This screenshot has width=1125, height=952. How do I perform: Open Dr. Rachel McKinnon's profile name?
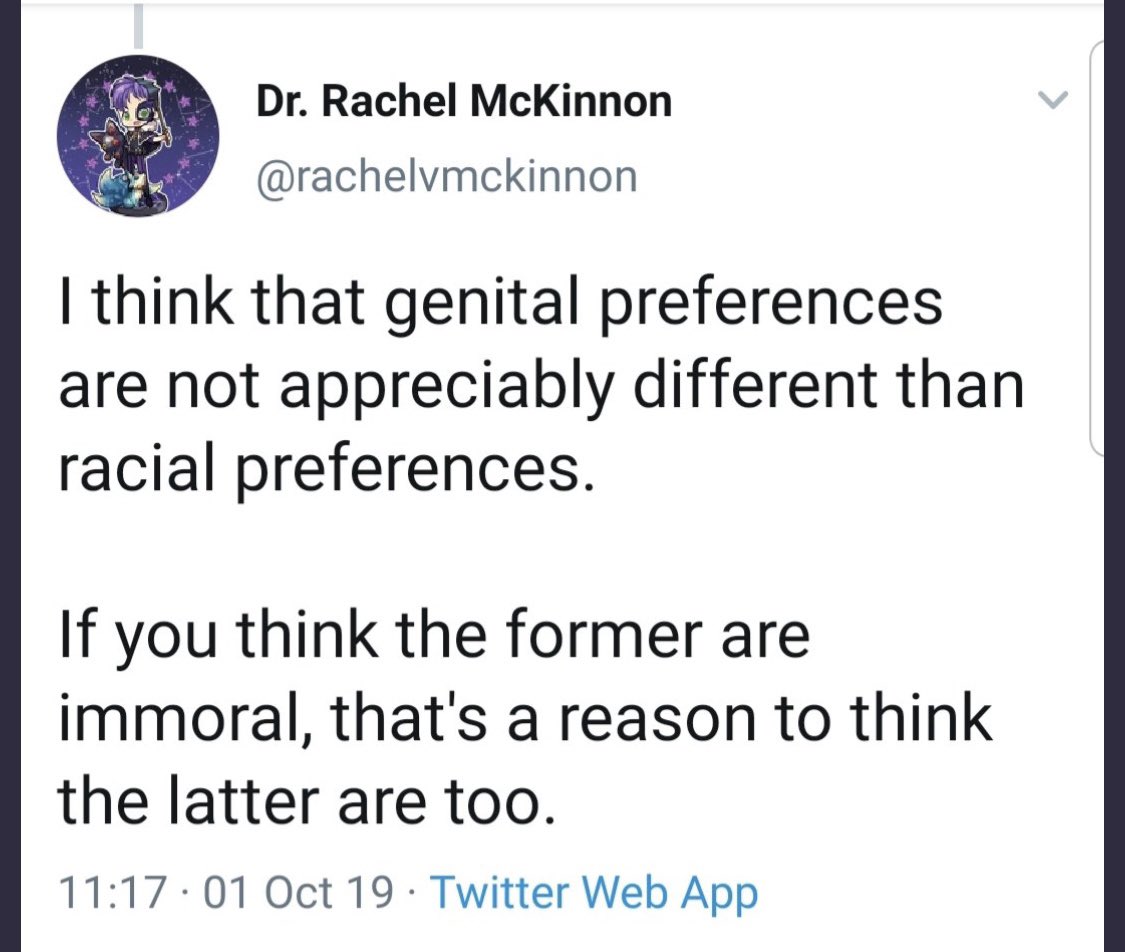coord(464,101)
